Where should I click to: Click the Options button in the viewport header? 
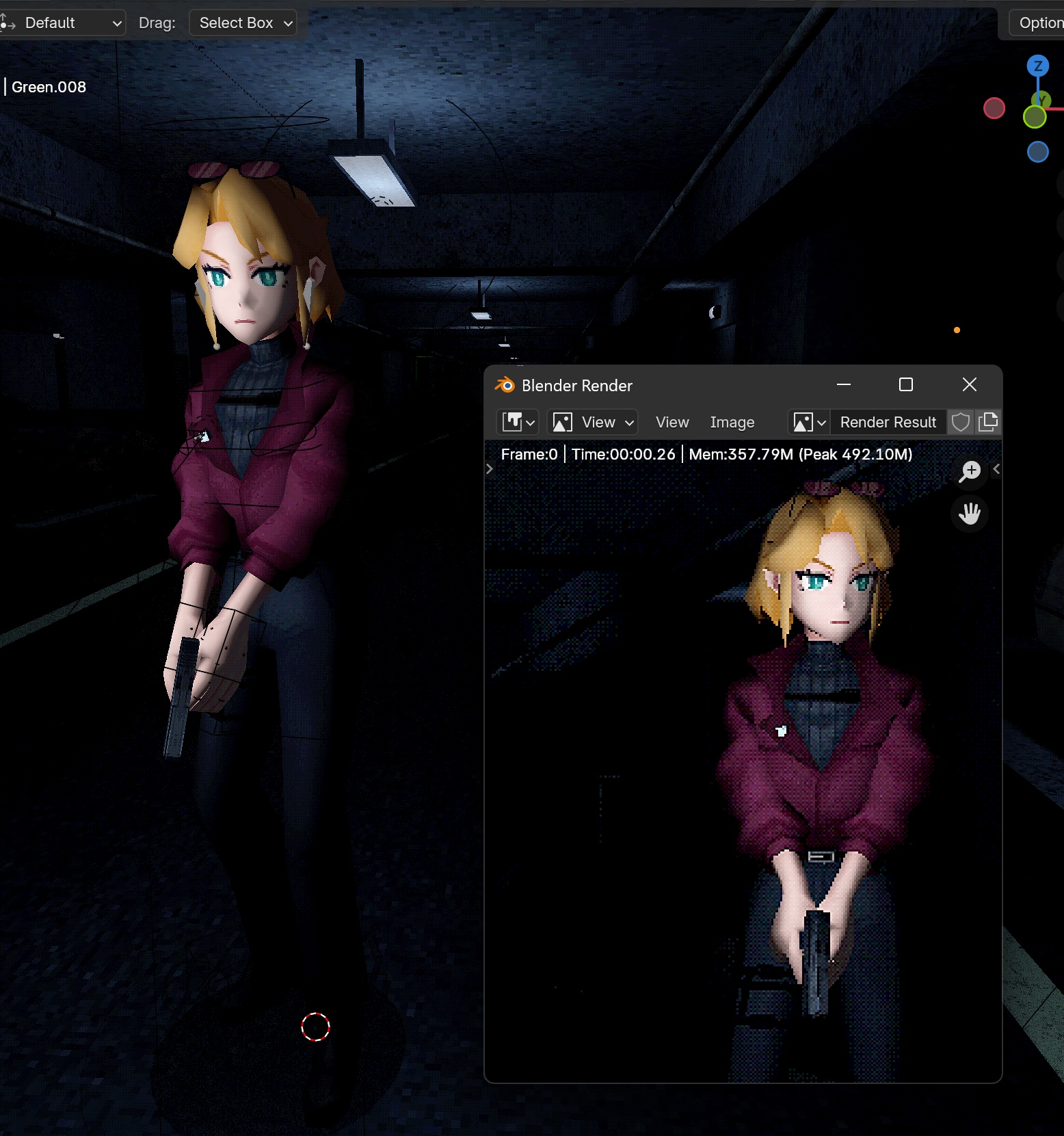[1039, 23]
